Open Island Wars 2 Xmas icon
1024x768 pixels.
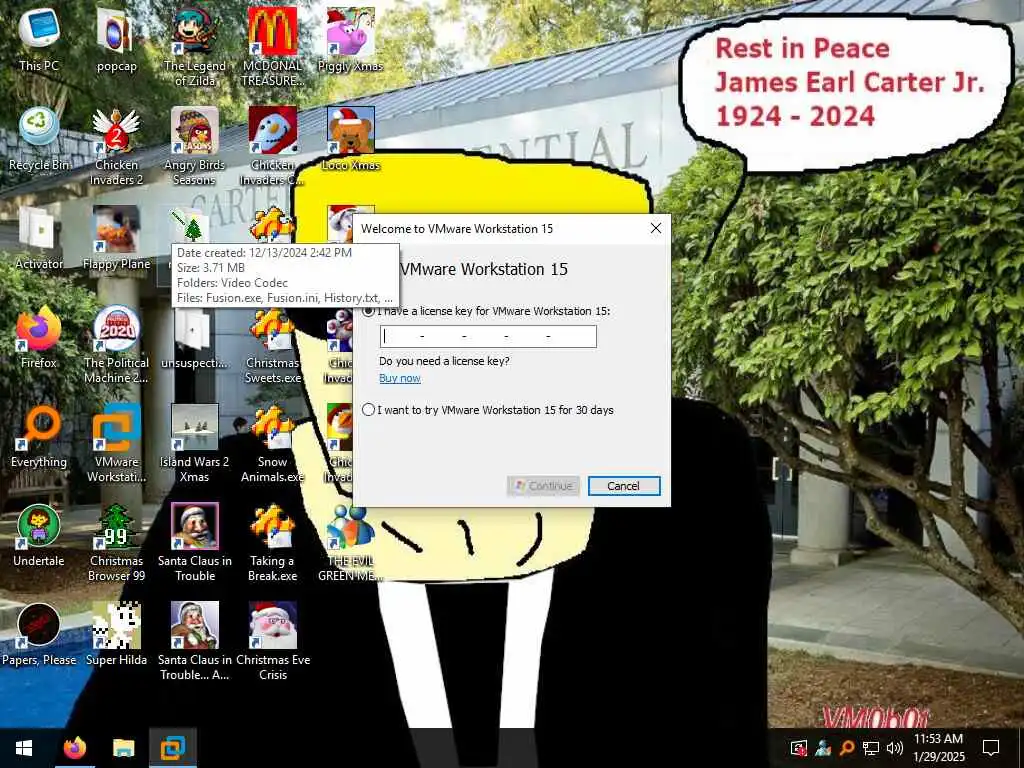pos(195,442)
